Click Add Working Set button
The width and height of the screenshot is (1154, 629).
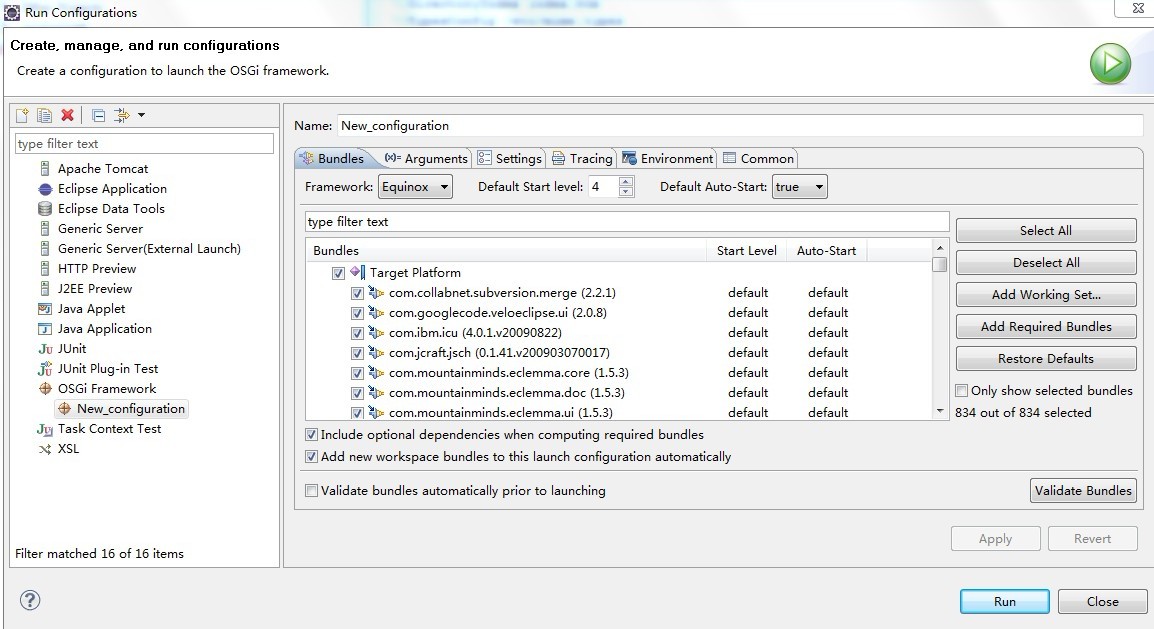tap(1046, 295)
